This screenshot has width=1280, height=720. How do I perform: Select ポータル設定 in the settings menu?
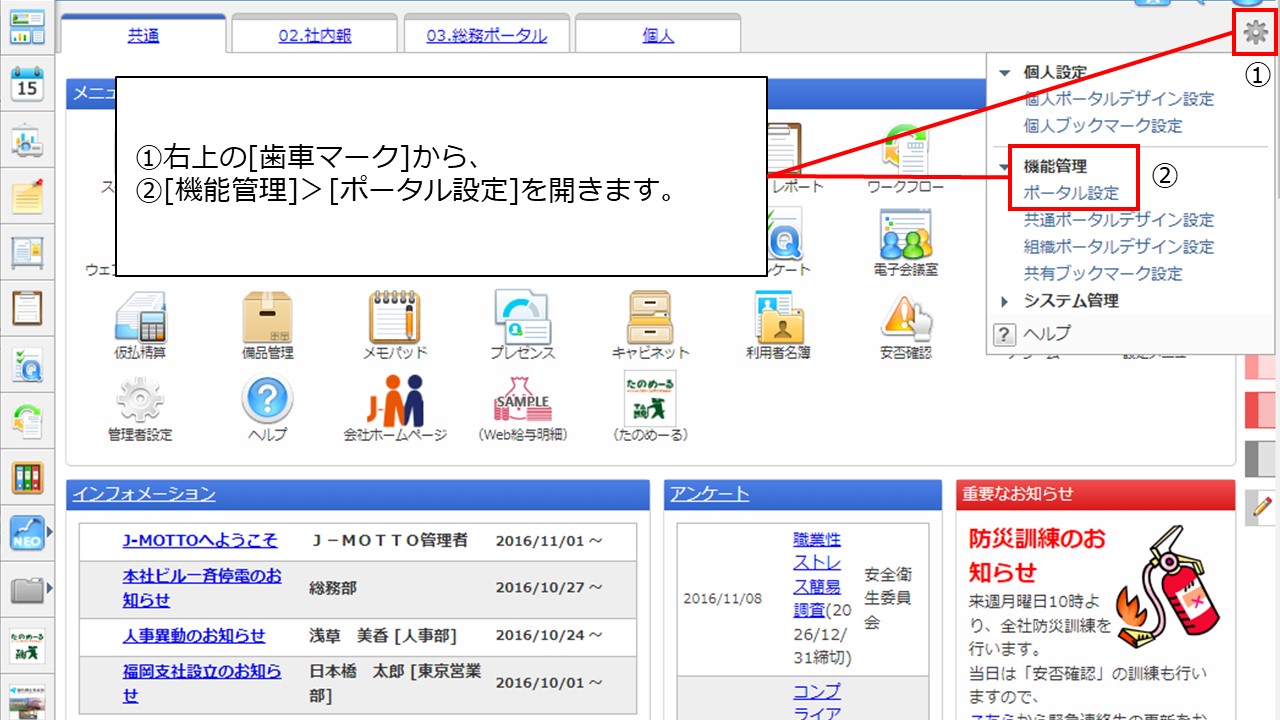1071,193
